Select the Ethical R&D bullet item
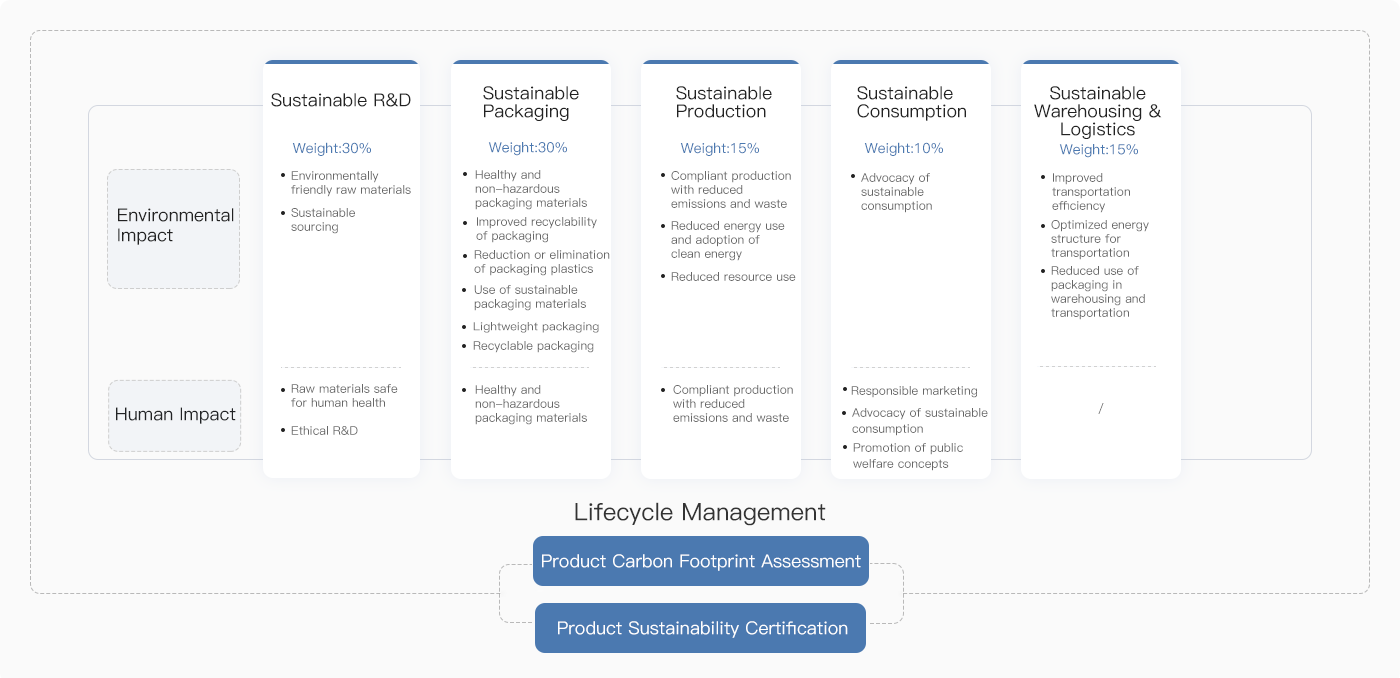 324,430
